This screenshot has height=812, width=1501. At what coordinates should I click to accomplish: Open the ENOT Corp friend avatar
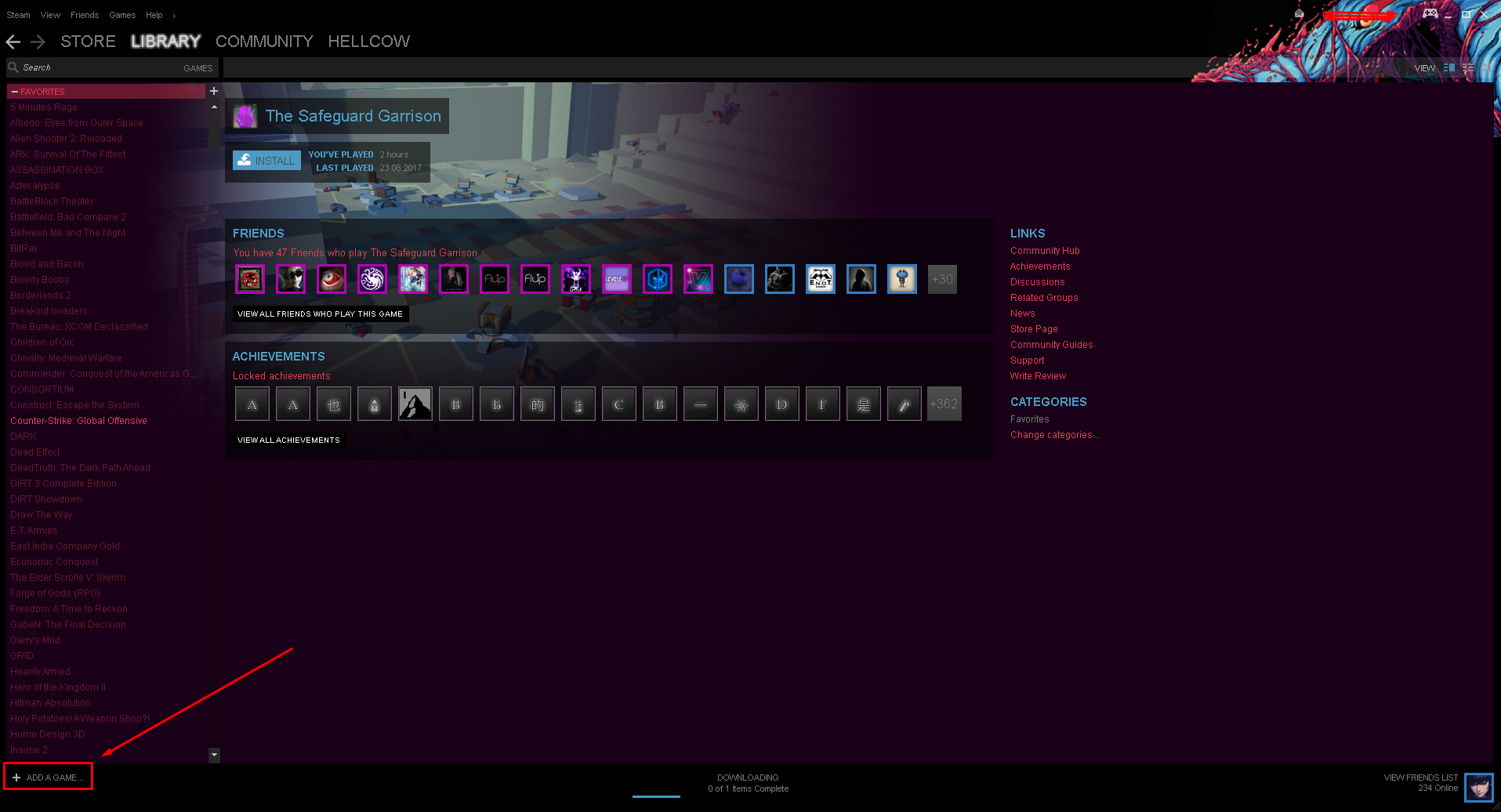coord(821,279)
